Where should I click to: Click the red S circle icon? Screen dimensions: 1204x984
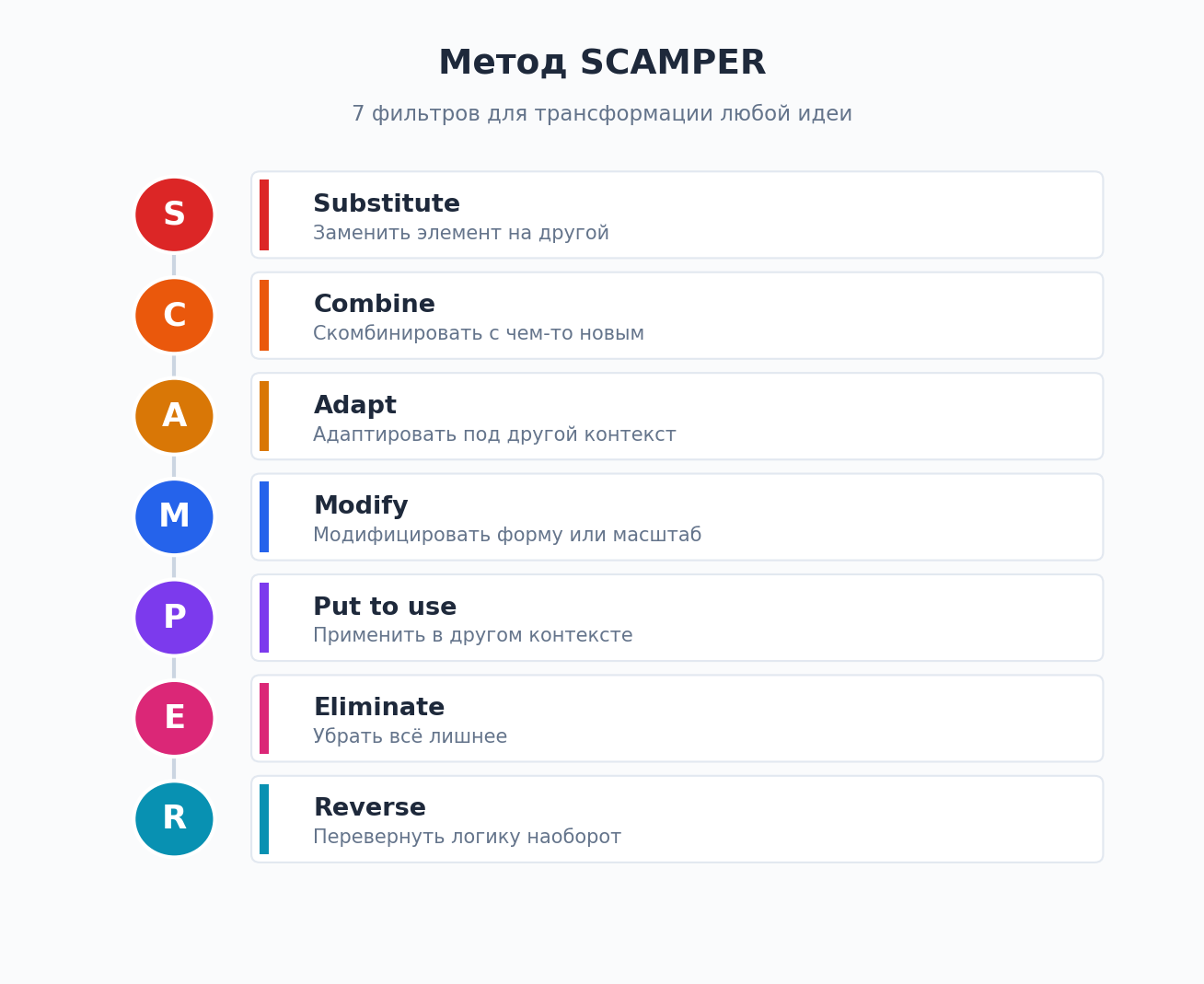pyautogui.click(x=174, y=214)
